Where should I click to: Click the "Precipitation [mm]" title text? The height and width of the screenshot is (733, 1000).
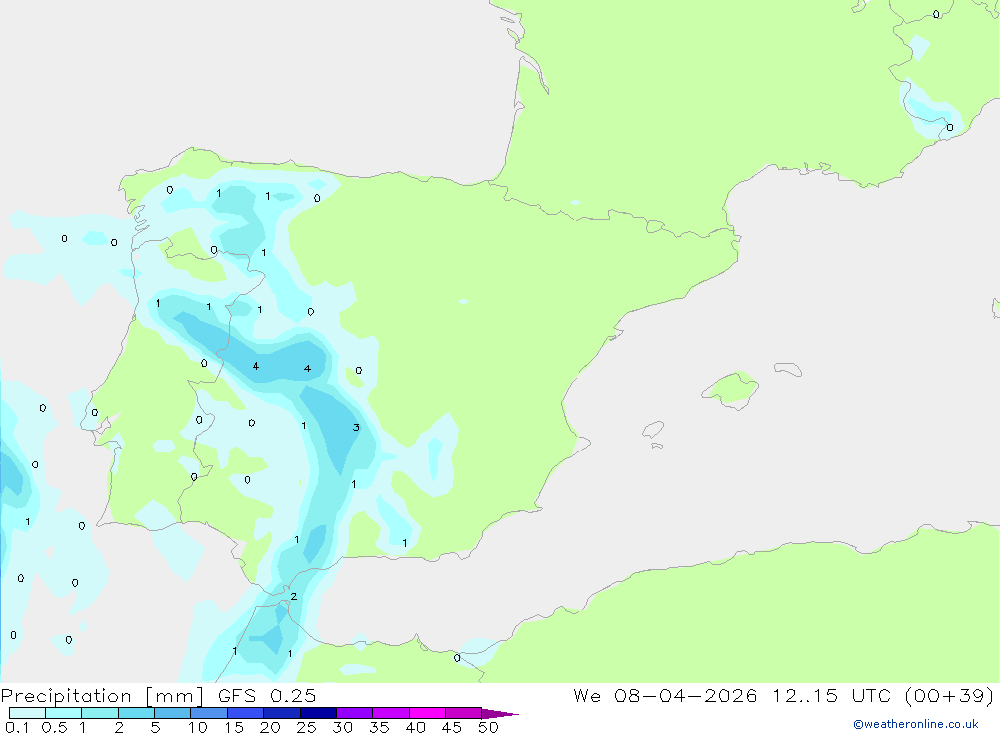point(103,695)
